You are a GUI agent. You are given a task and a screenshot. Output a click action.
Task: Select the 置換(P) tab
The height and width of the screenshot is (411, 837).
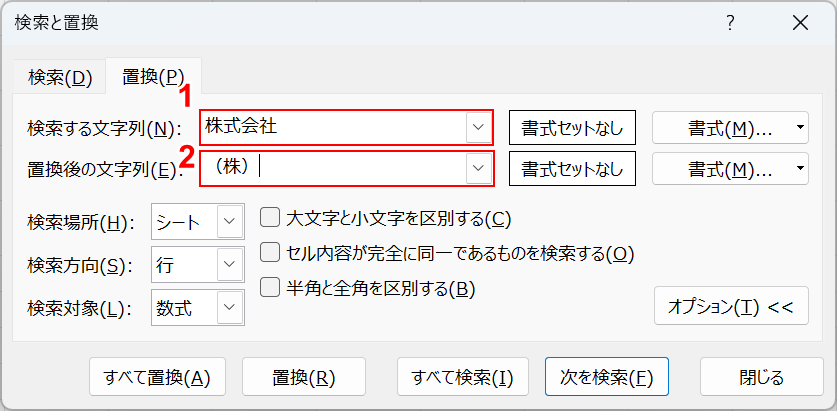pos(153,77)
